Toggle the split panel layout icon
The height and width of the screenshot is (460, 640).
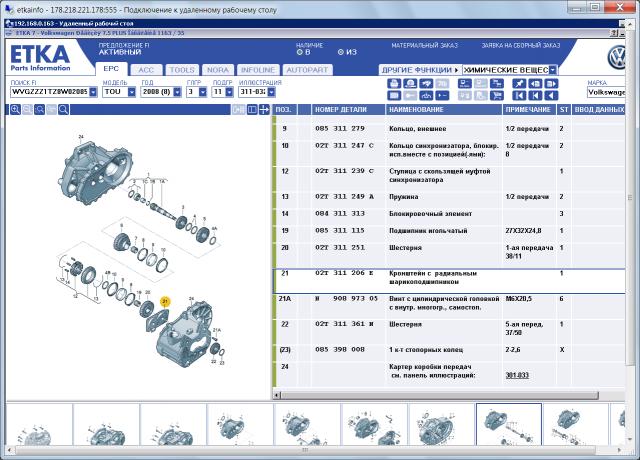click(252, 109)
